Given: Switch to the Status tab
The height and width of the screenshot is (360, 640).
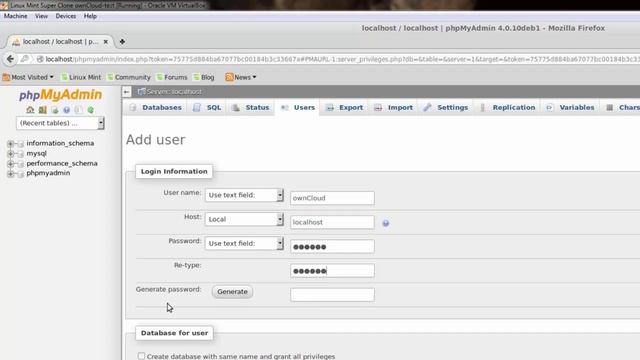Looking at the screenshot, I should [x=251, y=108].
